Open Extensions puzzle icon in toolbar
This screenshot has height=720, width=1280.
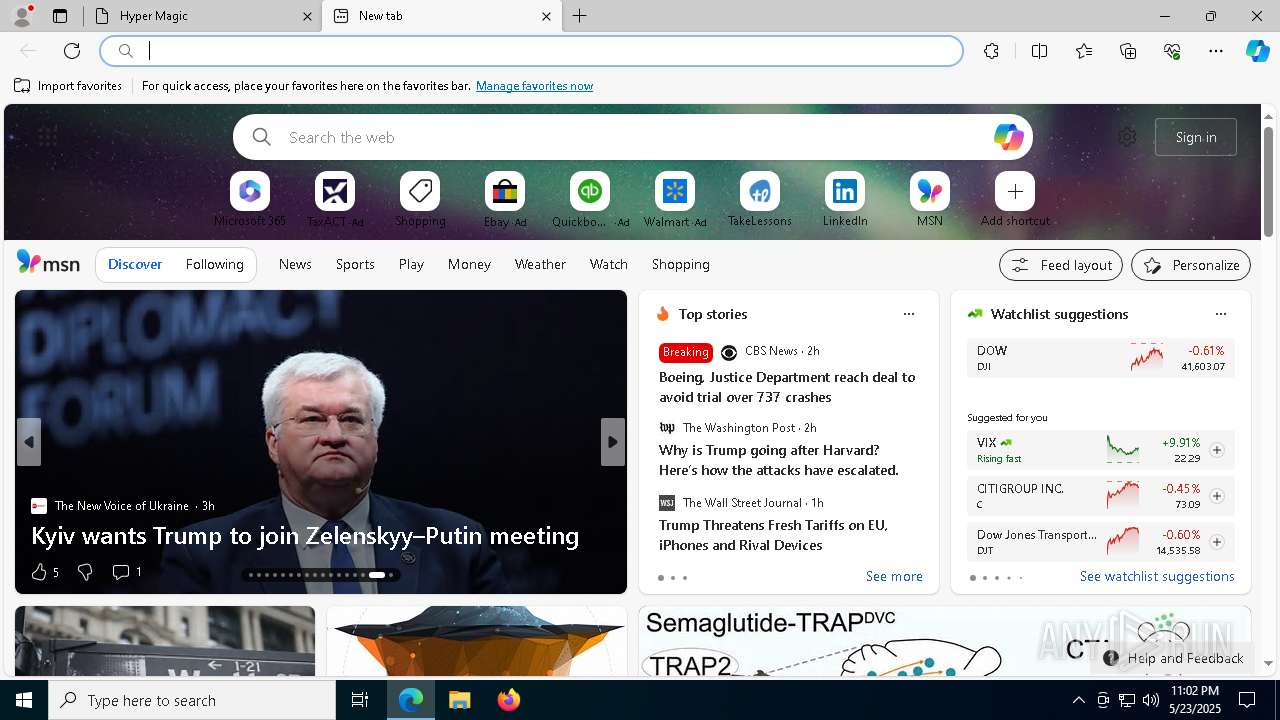[991, 51]
